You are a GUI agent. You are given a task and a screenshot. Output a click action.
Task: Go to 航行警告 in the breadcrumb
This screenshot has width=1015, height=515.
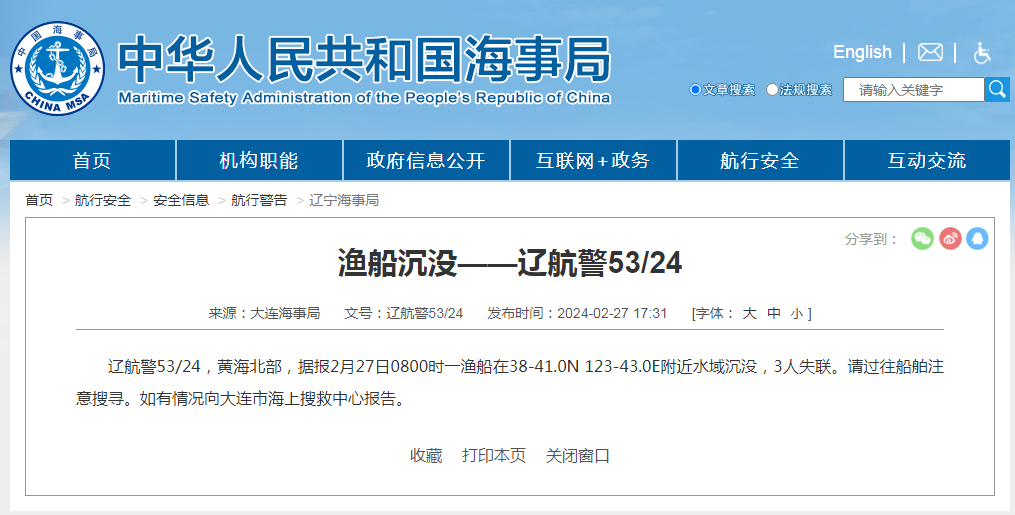pyautogui.click(x=259, y=200)
